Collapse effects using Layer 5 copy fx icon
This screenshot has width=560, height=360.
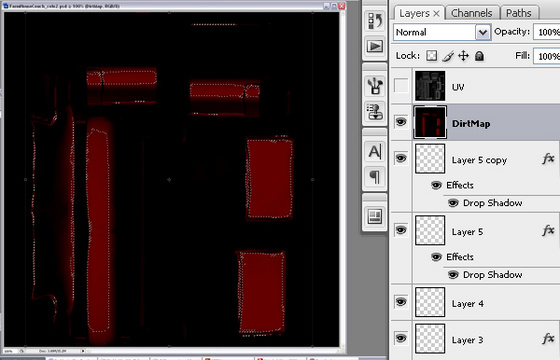pos(548,158)
